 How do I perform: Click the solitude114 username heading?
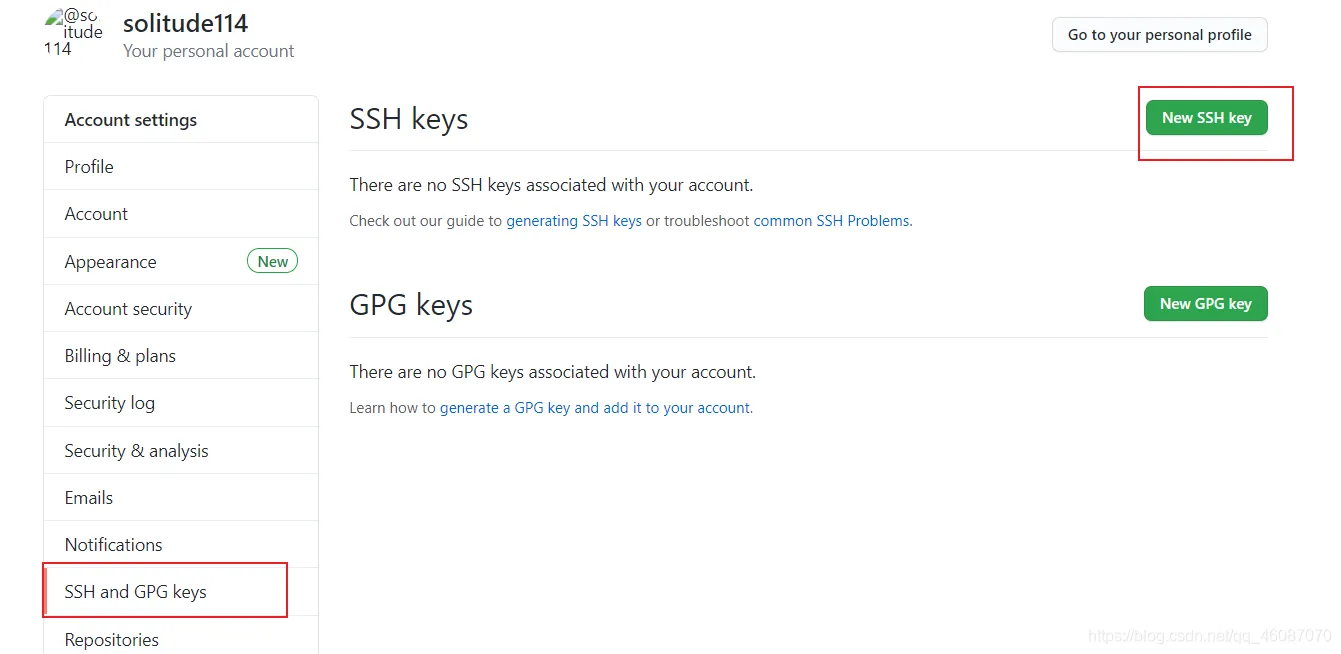pos(185,23)
